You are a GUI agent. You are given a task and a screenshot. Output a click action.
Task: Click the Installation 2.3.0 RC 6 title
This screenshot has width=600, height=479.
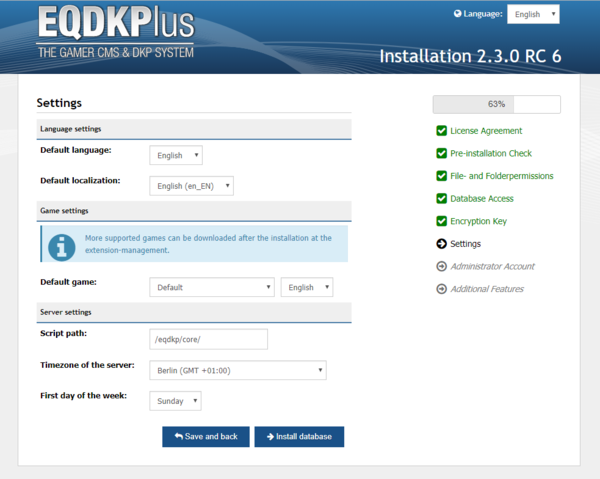point(470,56)
